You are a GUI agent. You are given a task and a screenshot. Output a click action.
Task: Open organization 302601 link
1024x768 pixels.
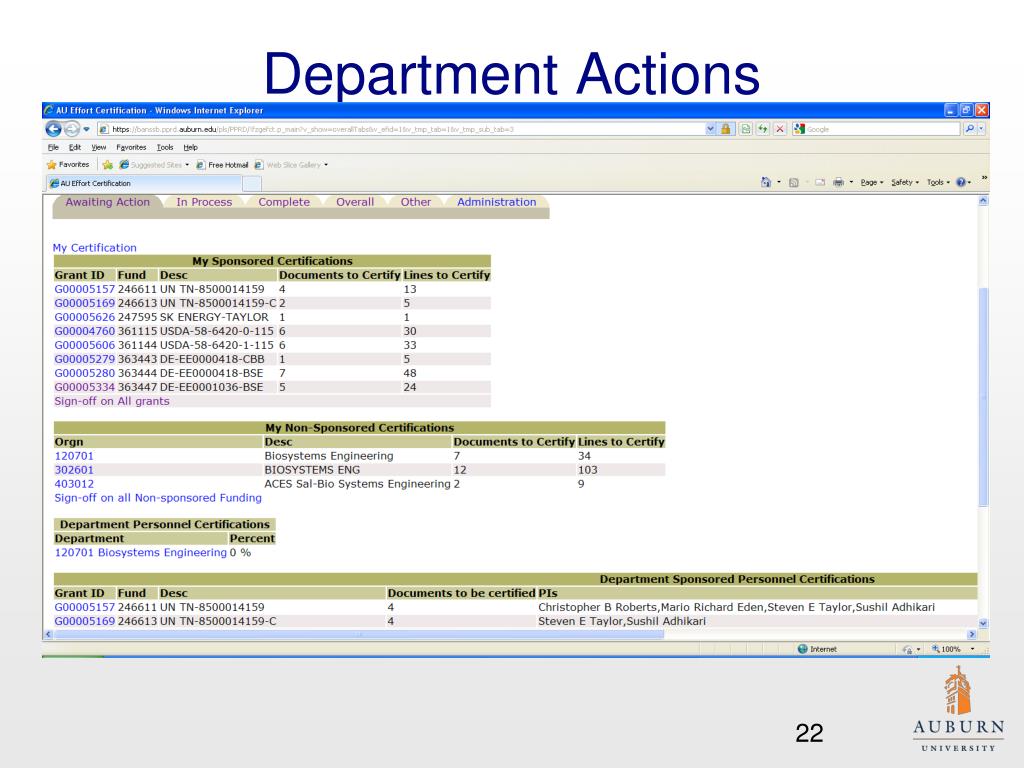click(x=74, y=470)
